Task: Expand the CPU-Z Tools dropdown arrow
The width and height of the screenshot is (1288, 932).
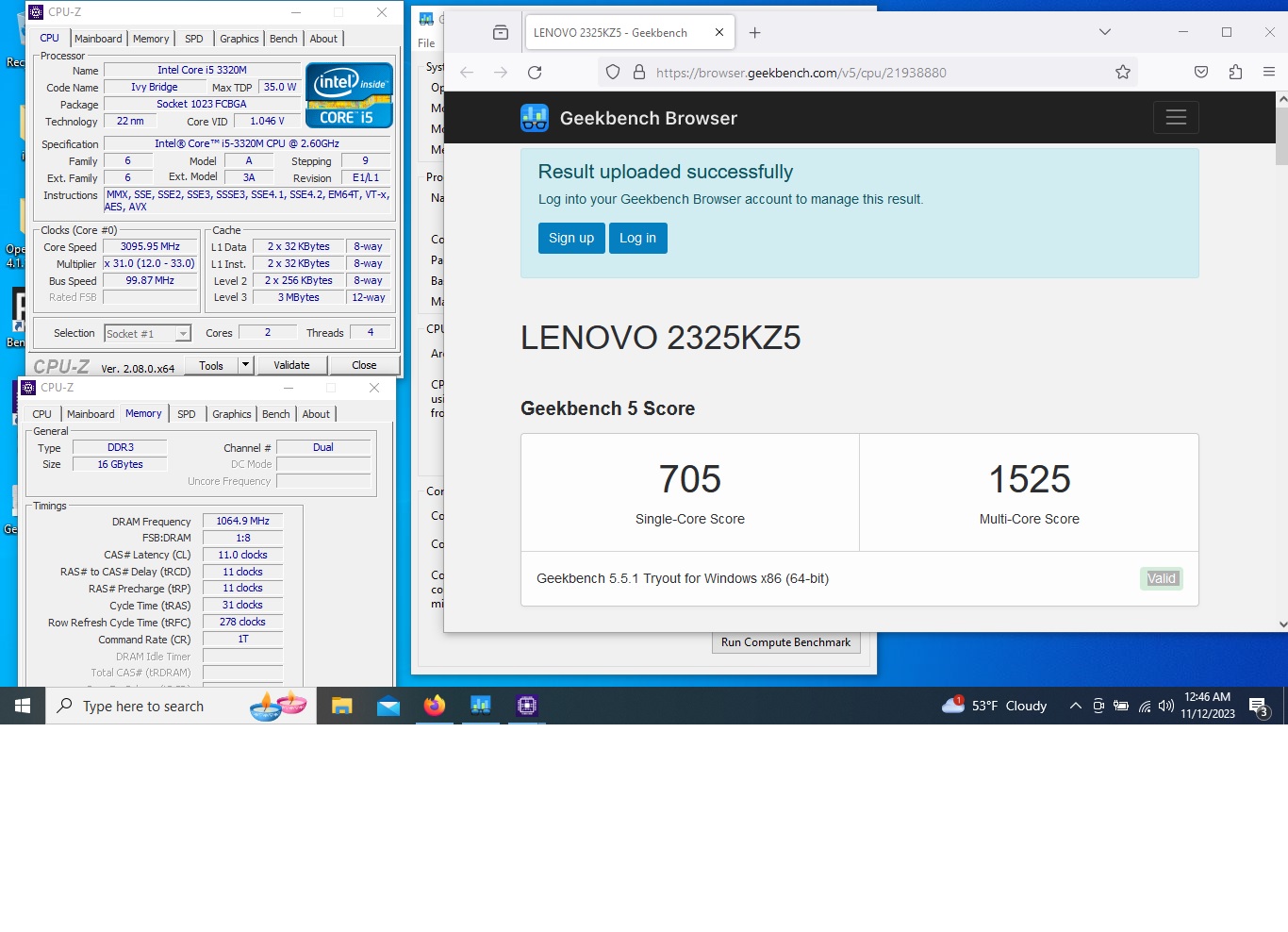Action: pos(245,365)
